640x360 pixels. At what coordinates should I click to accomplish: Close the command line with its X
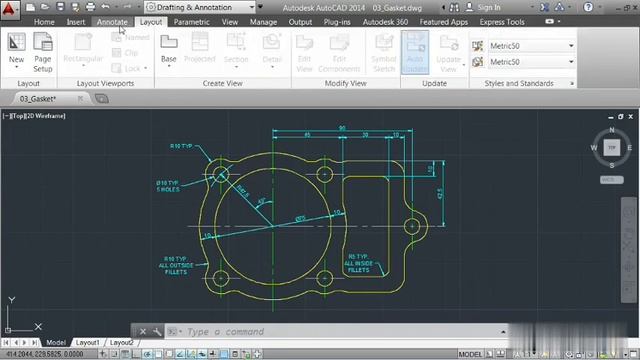tap(143, 331)
